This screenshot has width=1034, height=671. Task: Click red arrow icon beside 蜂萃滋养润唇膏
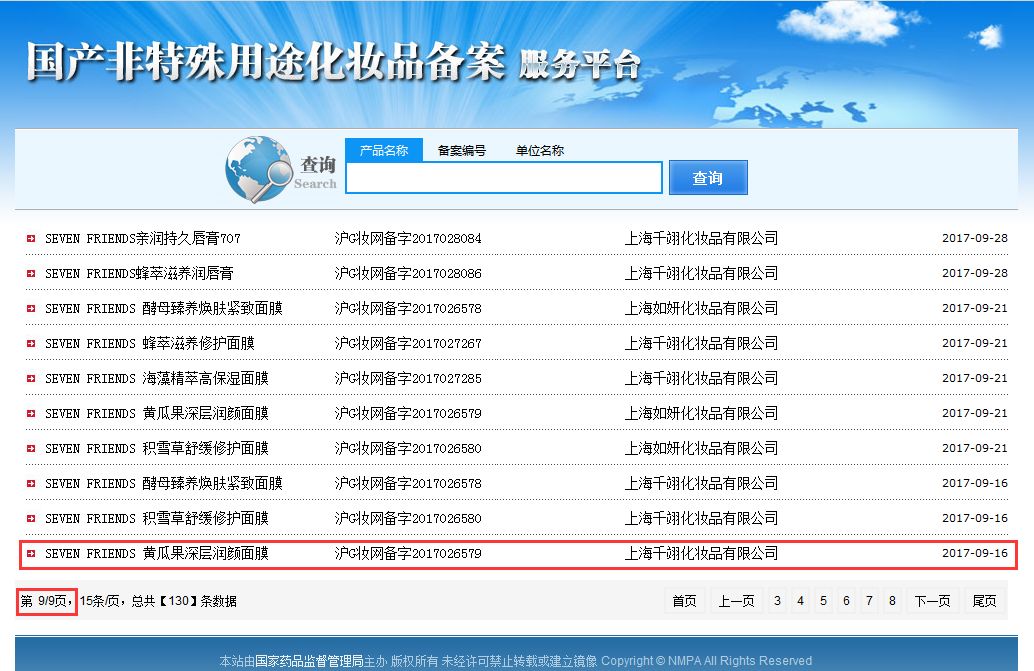tap(31, 274)
